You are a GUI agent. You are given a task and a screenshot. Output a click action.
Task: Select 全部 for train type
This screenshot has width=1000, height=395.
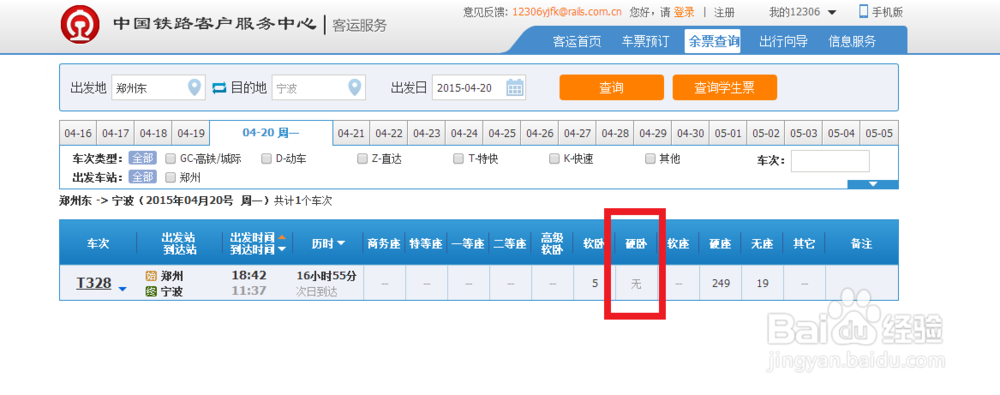pyautogui.click(x=142, y=158)
